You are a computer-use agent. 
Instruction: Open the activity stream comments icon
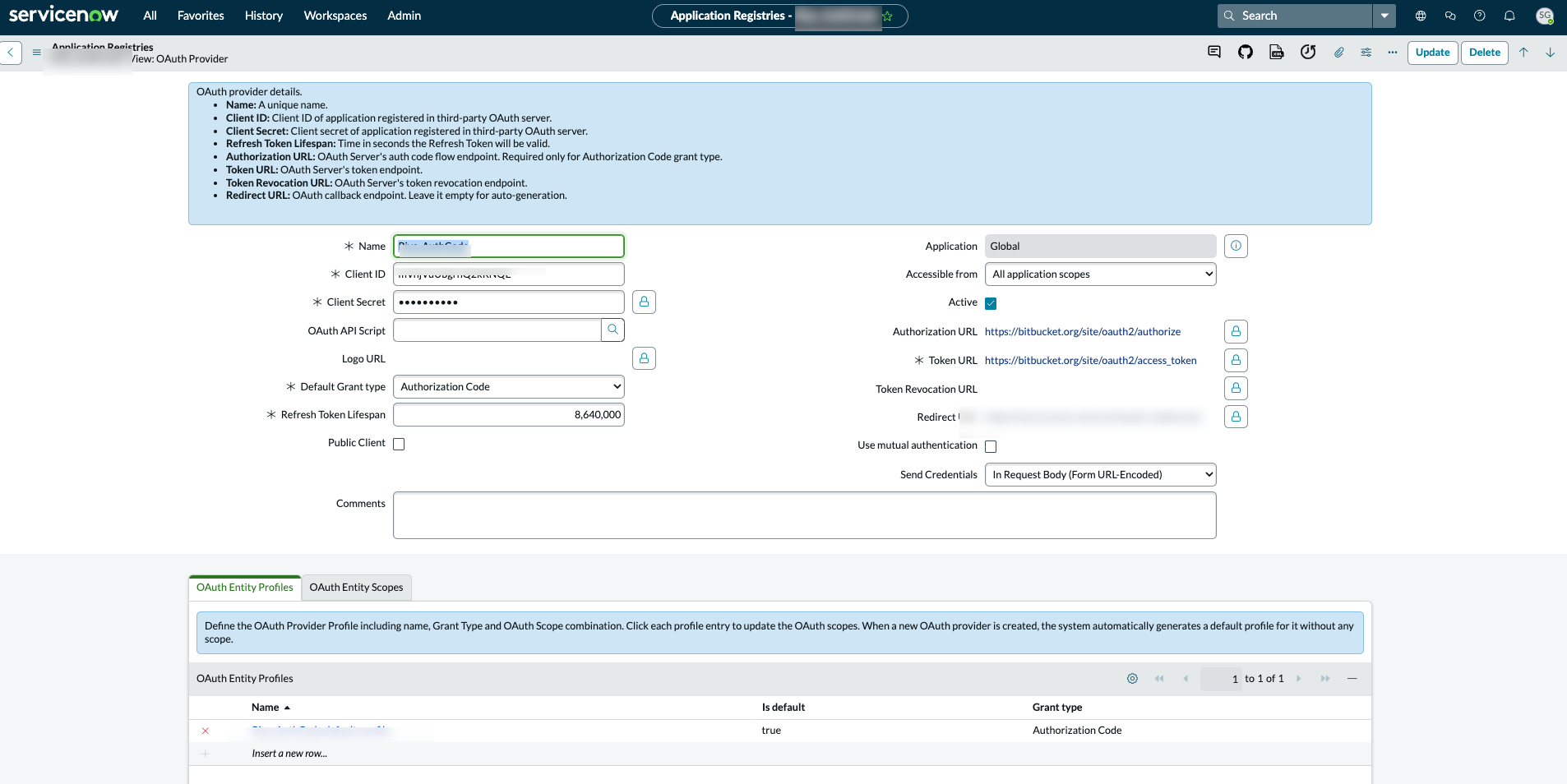coord(1214,53)
